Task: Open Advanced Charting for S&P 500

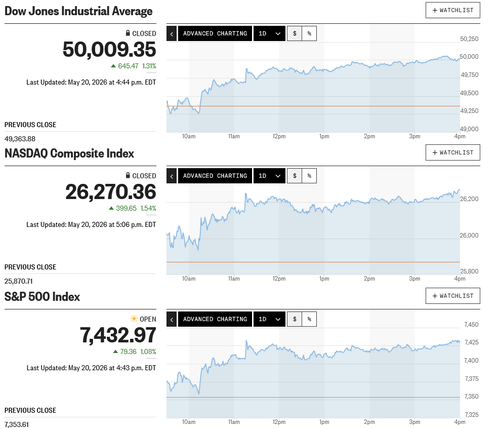Action: pyautogui.click(x=215, y=319)
